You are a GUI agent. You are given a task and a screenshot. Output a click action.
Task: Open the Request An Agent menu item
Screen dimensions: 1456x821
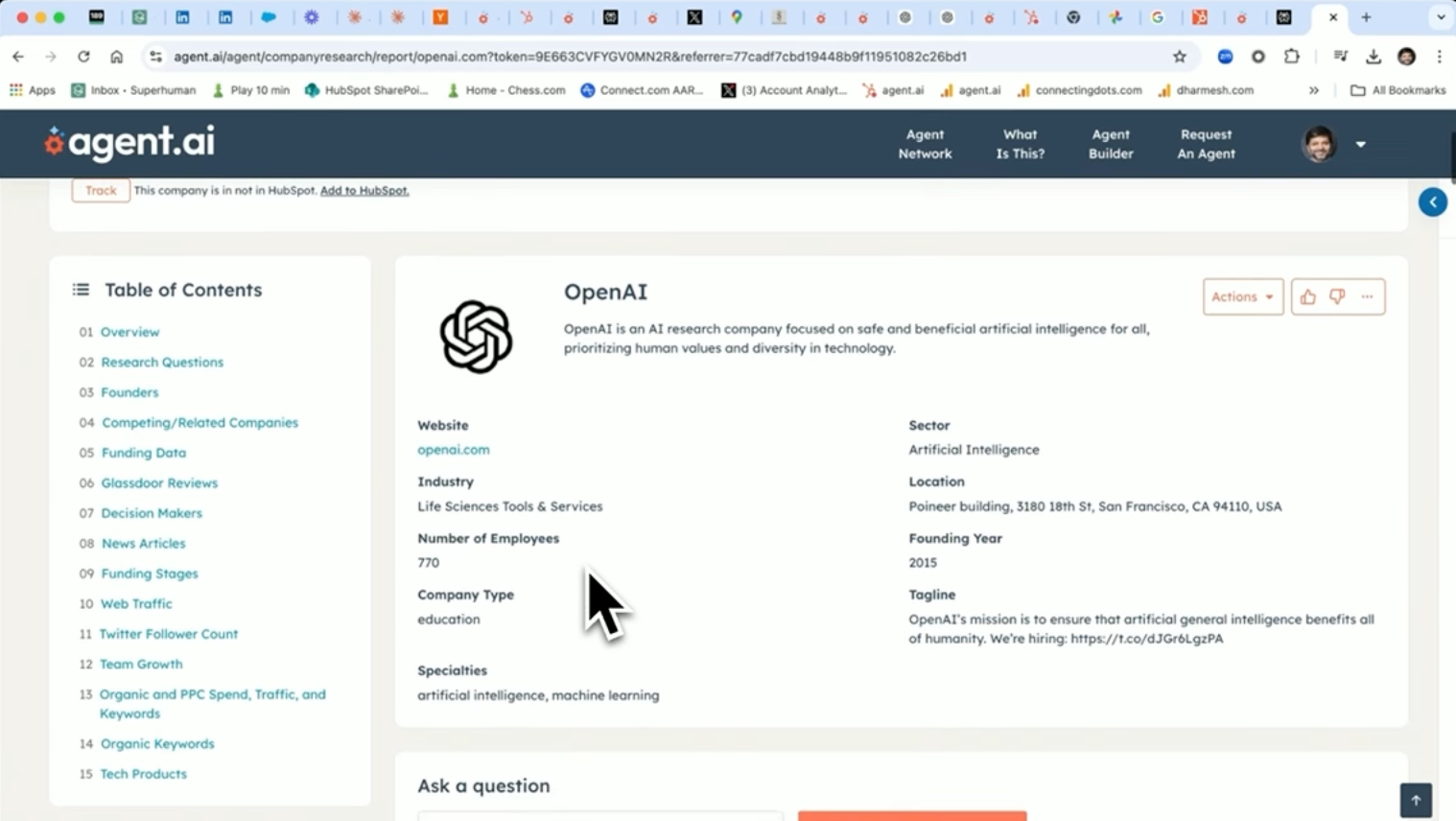pyautogui.click(x=1206, y=144)
